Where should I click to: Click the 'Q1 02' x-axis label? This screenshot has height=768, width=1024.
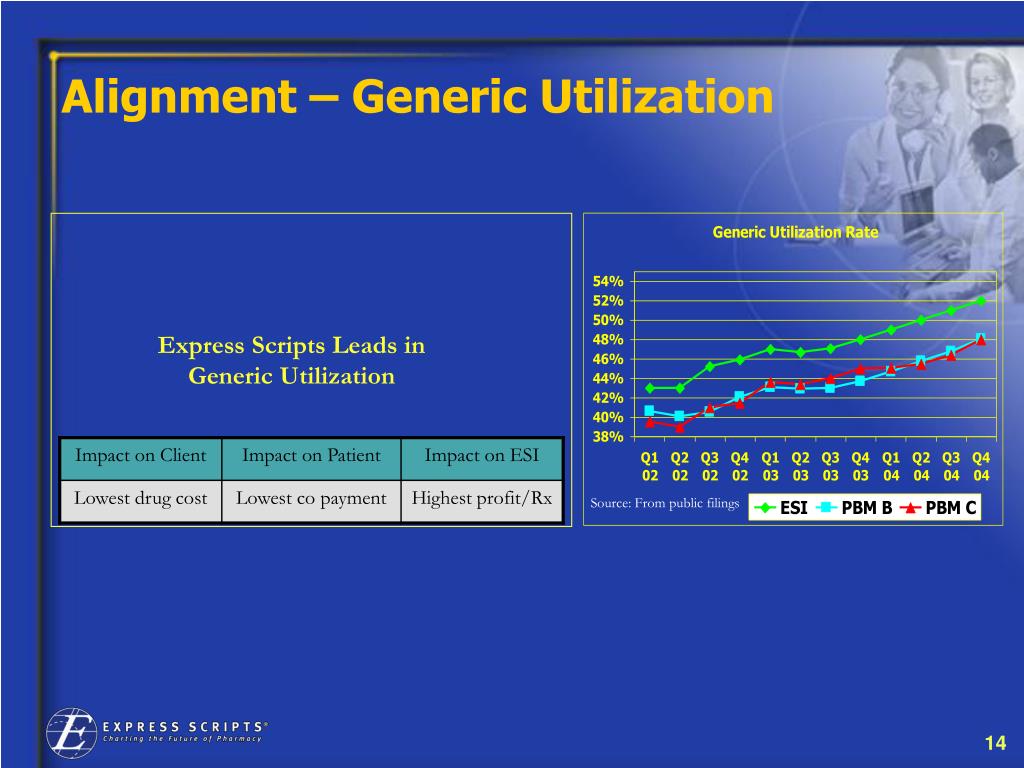click(x=650, y=466)
